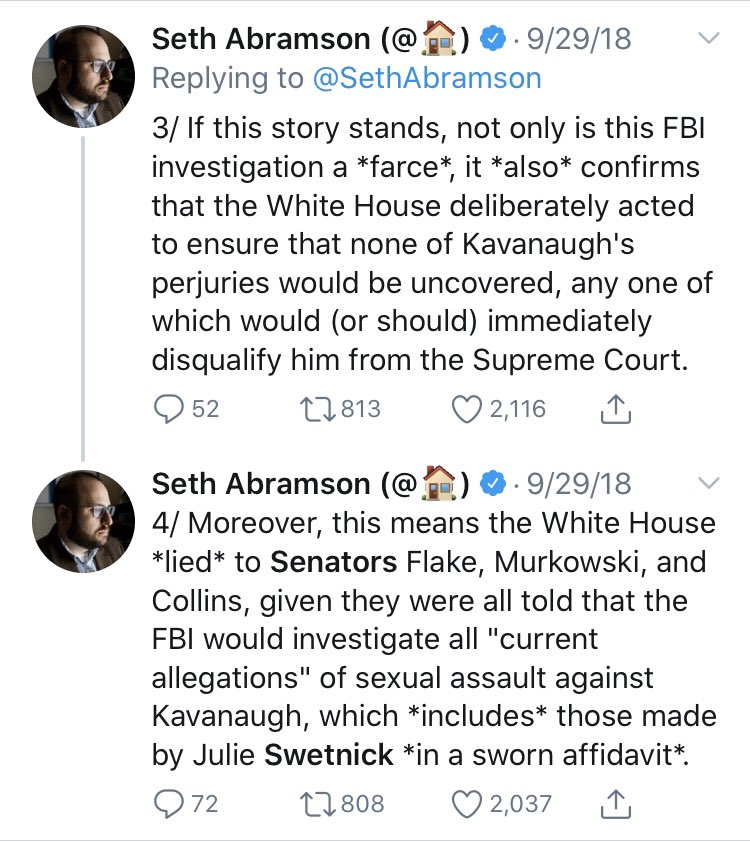Click the verified badge on the first tweet
750x842 pixels.
[493, 39]
